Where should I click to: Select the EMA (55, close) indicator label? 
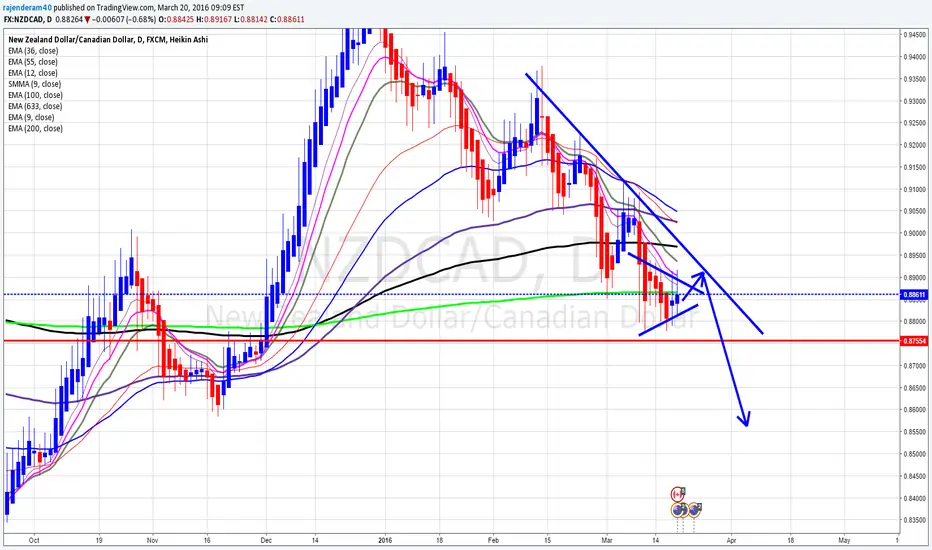click(33, 62)
